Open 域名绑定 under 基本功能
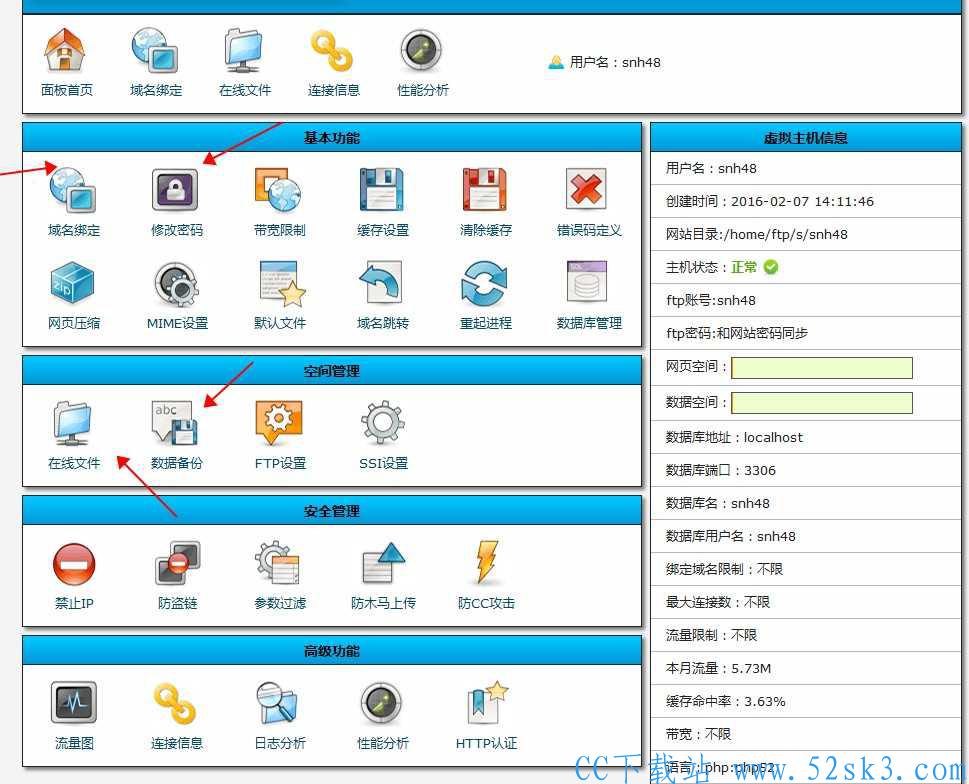This screenshot has height=784, width=969. pos(73,190)
